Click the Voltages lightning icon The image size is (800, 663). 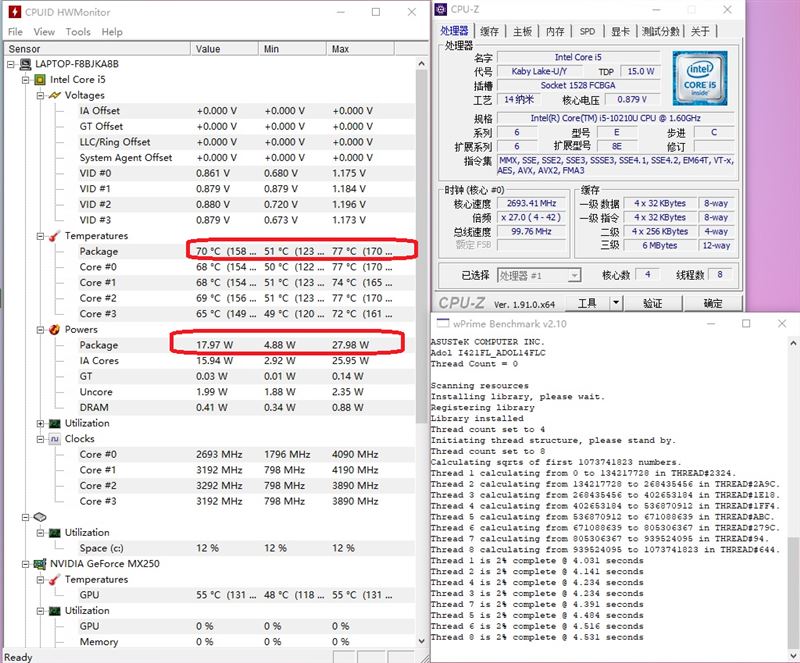[55, 95]
